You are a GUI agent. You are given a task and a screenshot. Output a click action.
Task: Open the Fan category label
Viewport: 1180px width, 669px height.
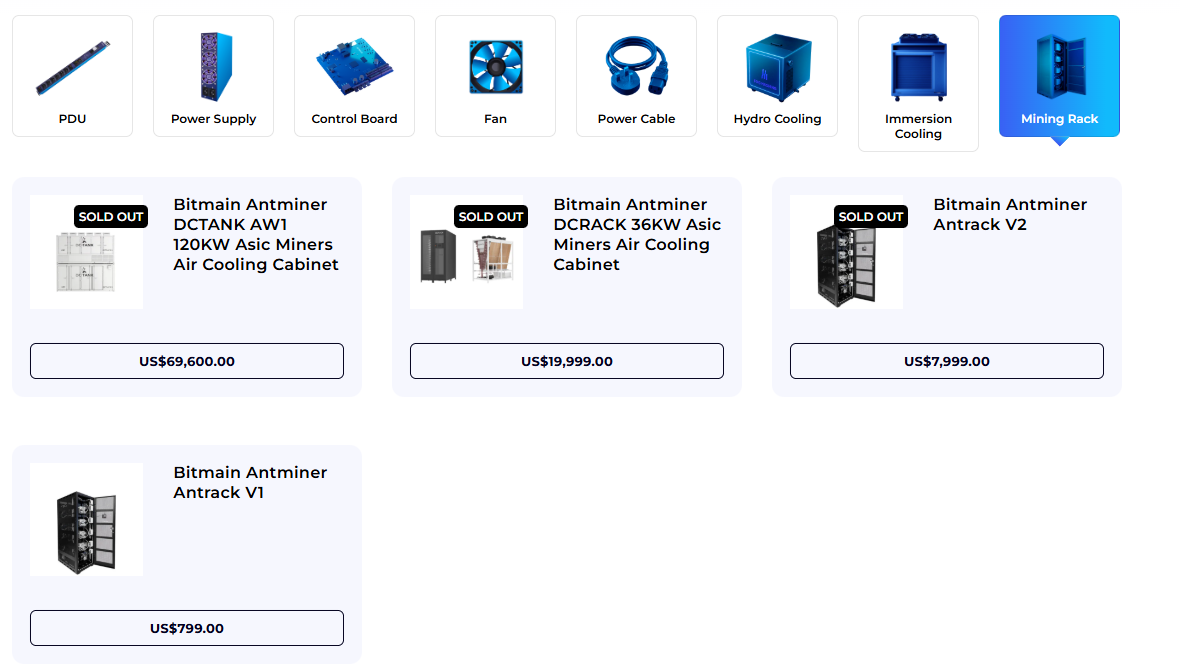click(495, 119)
